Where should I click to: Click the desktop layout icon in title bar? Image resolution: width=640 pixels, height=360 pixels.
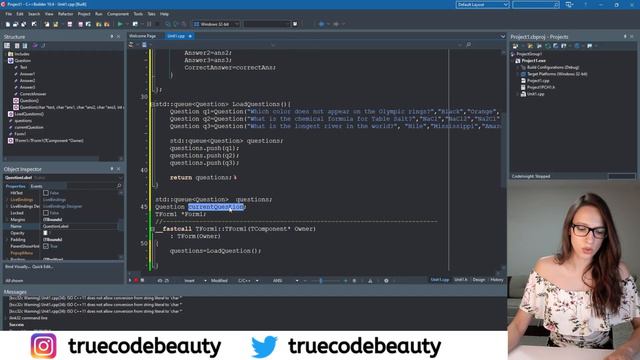click(569, 4)
